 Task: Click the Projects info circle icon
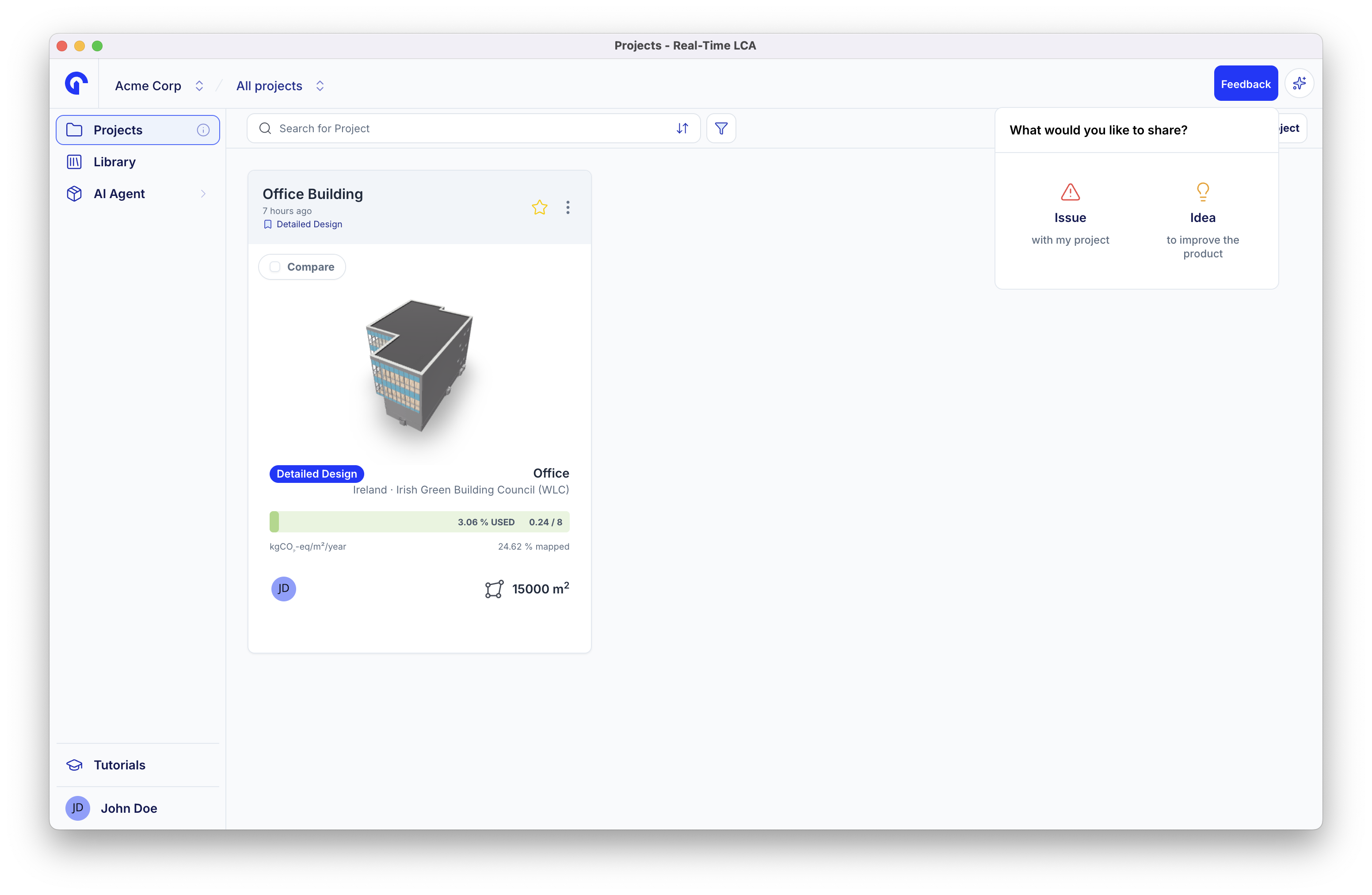pos(203,130)
